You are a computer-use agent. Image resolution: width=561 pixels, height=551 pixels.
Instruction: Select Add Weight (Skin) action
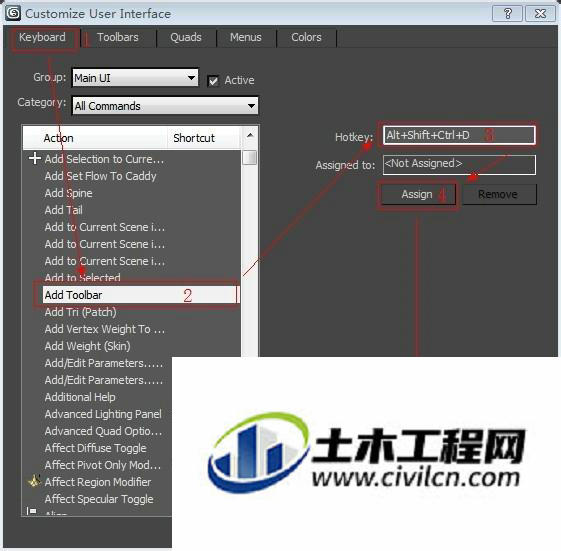88,346
